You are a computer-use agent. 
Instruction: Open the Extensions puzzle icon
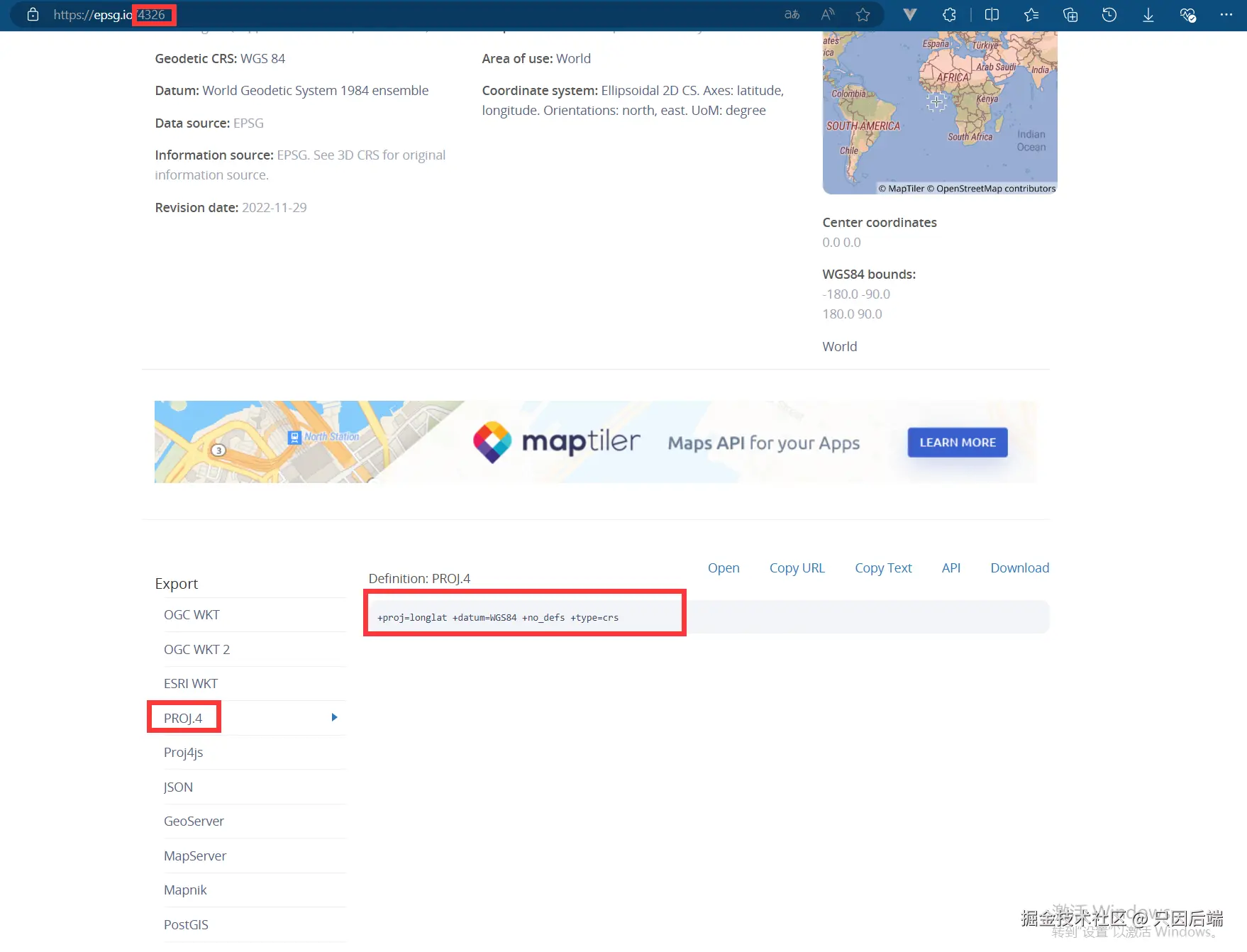pyautogui.click(x=949, y=15)
